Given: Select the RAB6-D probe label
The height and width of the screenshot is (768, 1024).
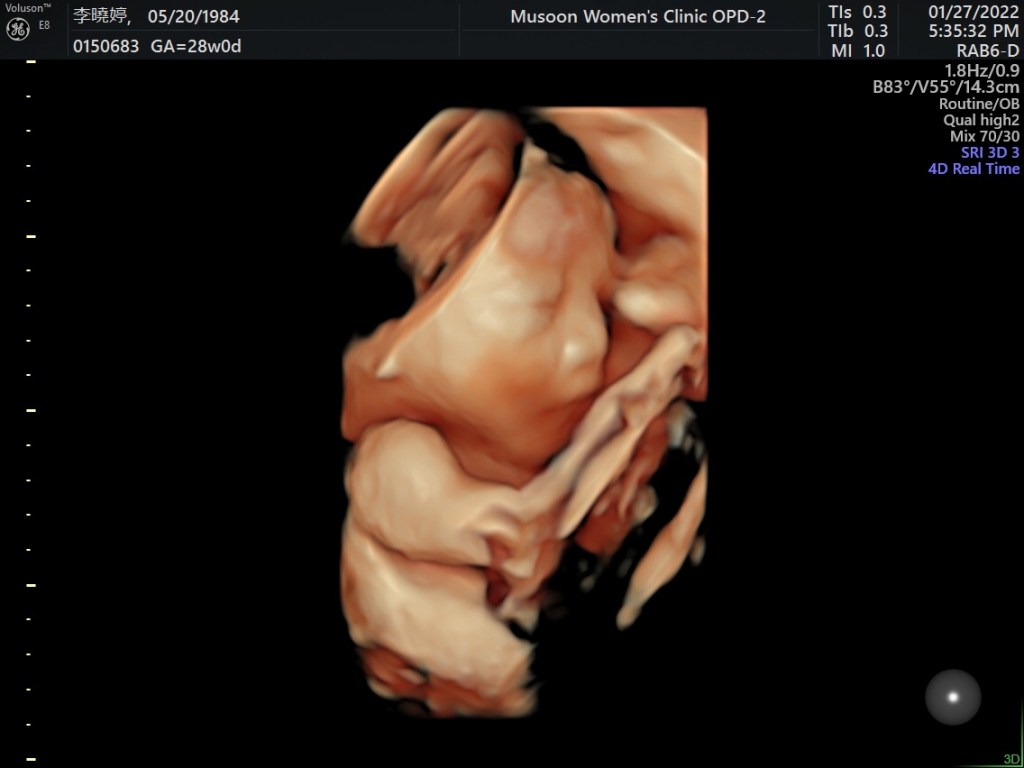Looking at the screenshot, I should pyautogui.click(x=986, y=51).
